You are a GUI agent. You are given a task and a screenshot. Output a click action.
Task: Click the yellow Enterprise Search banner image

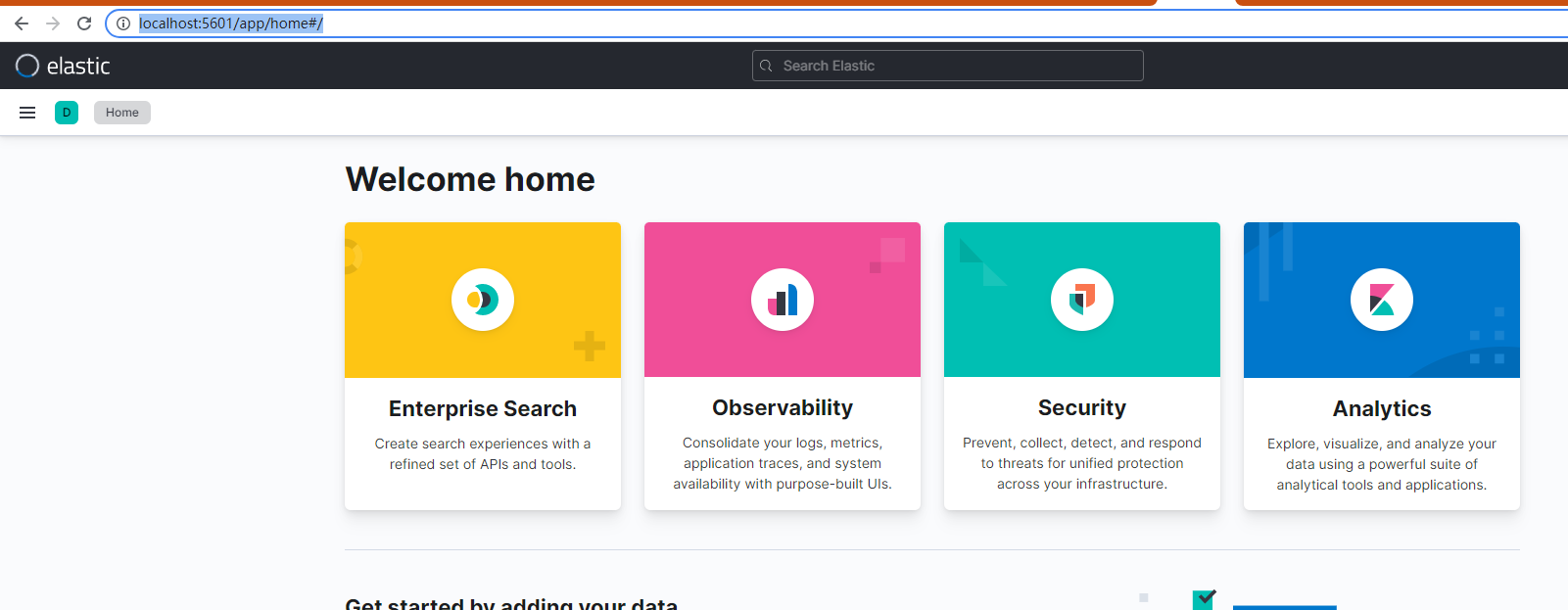click(x=483, y=300)
